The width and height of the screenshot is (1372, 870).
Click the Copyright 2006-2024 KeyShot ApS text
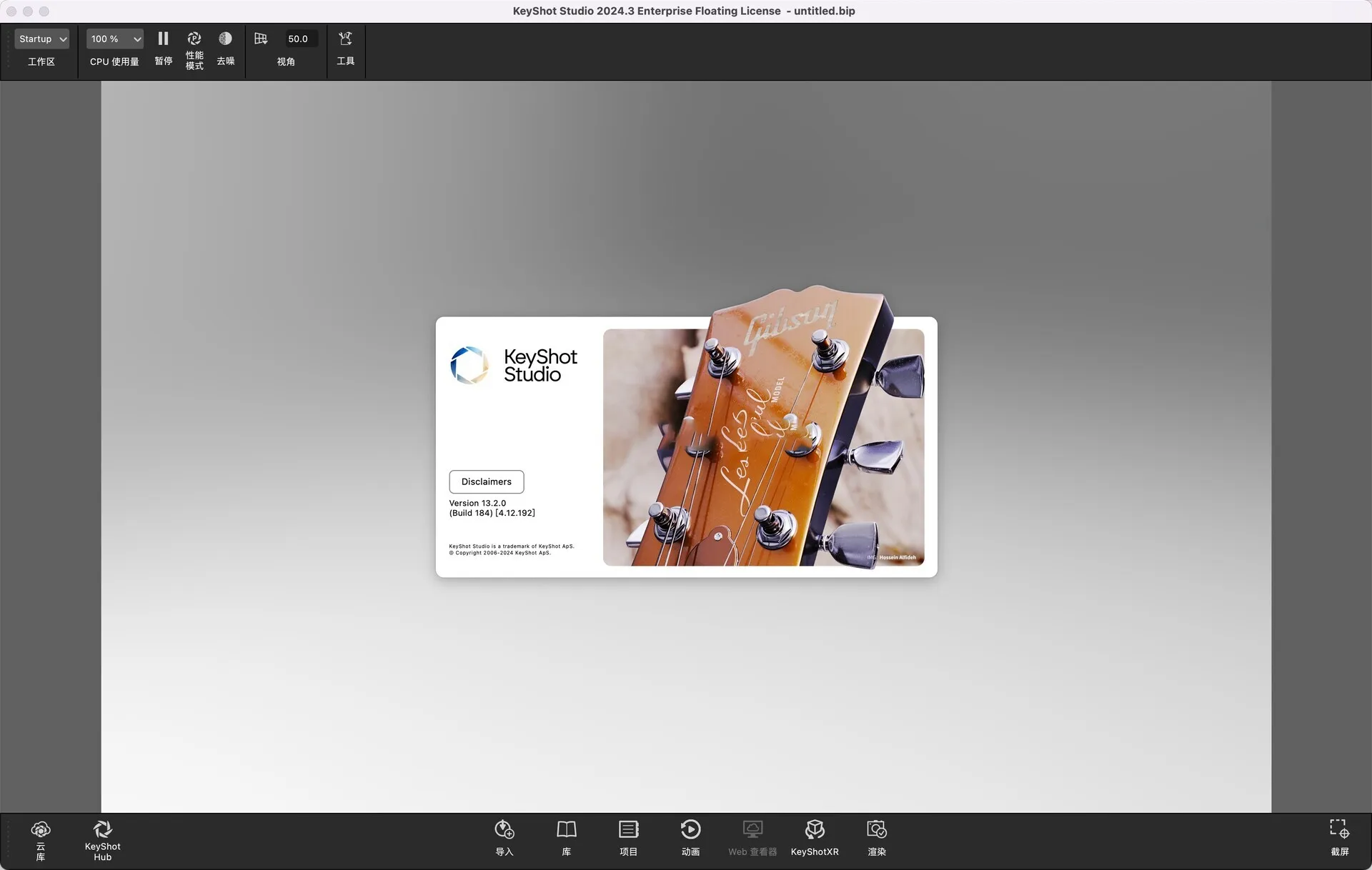pos(500,553)
